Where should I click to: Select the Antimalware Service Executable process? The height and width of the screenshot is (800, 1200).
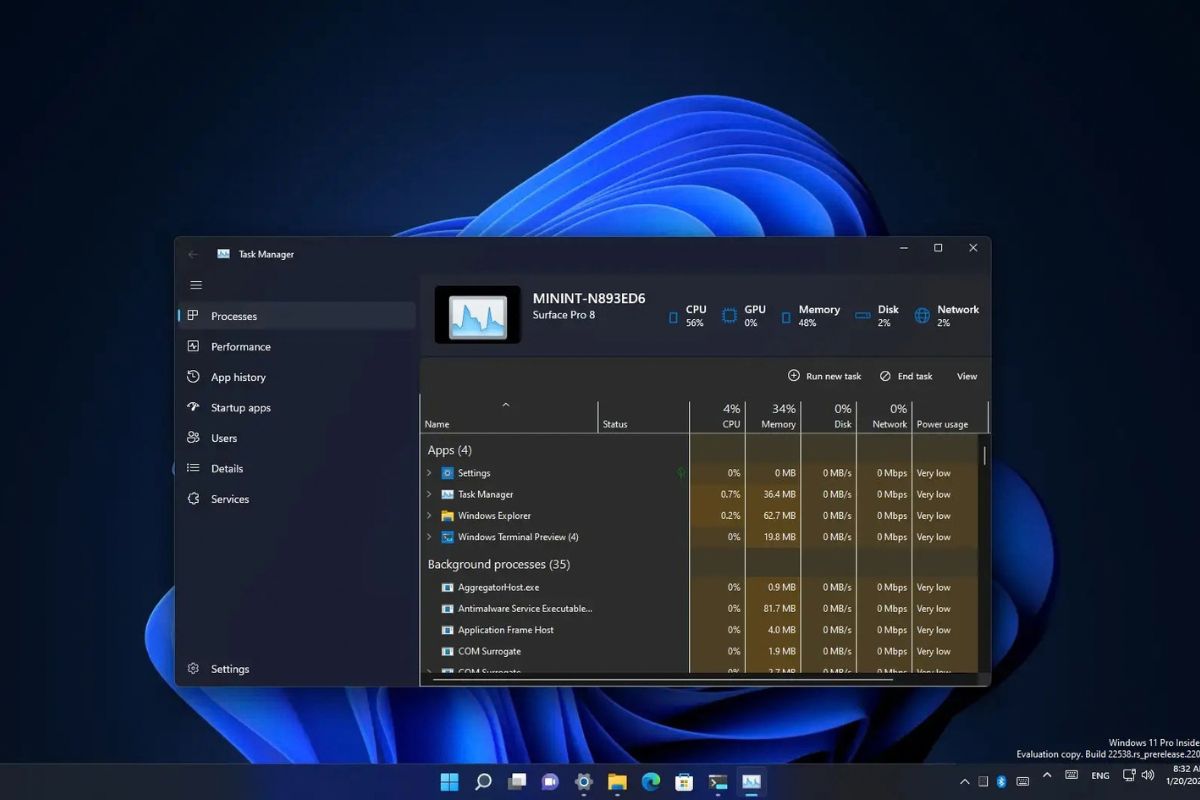[x=700, y=608]
